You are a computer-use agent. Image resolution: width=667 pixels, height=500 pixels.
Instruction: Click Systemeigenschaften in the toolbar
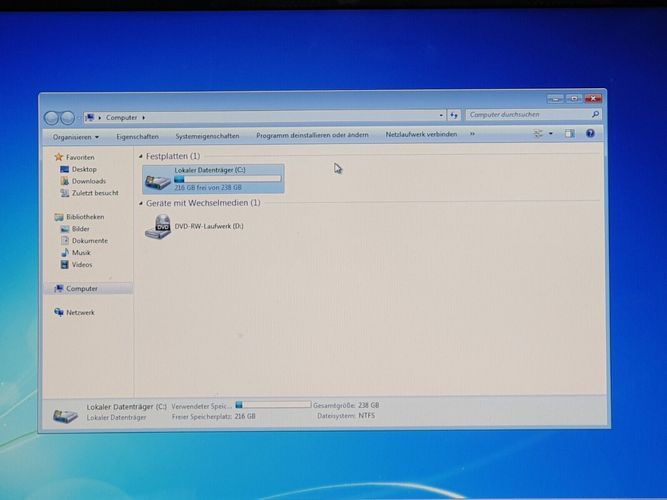[x=207, y=136]
